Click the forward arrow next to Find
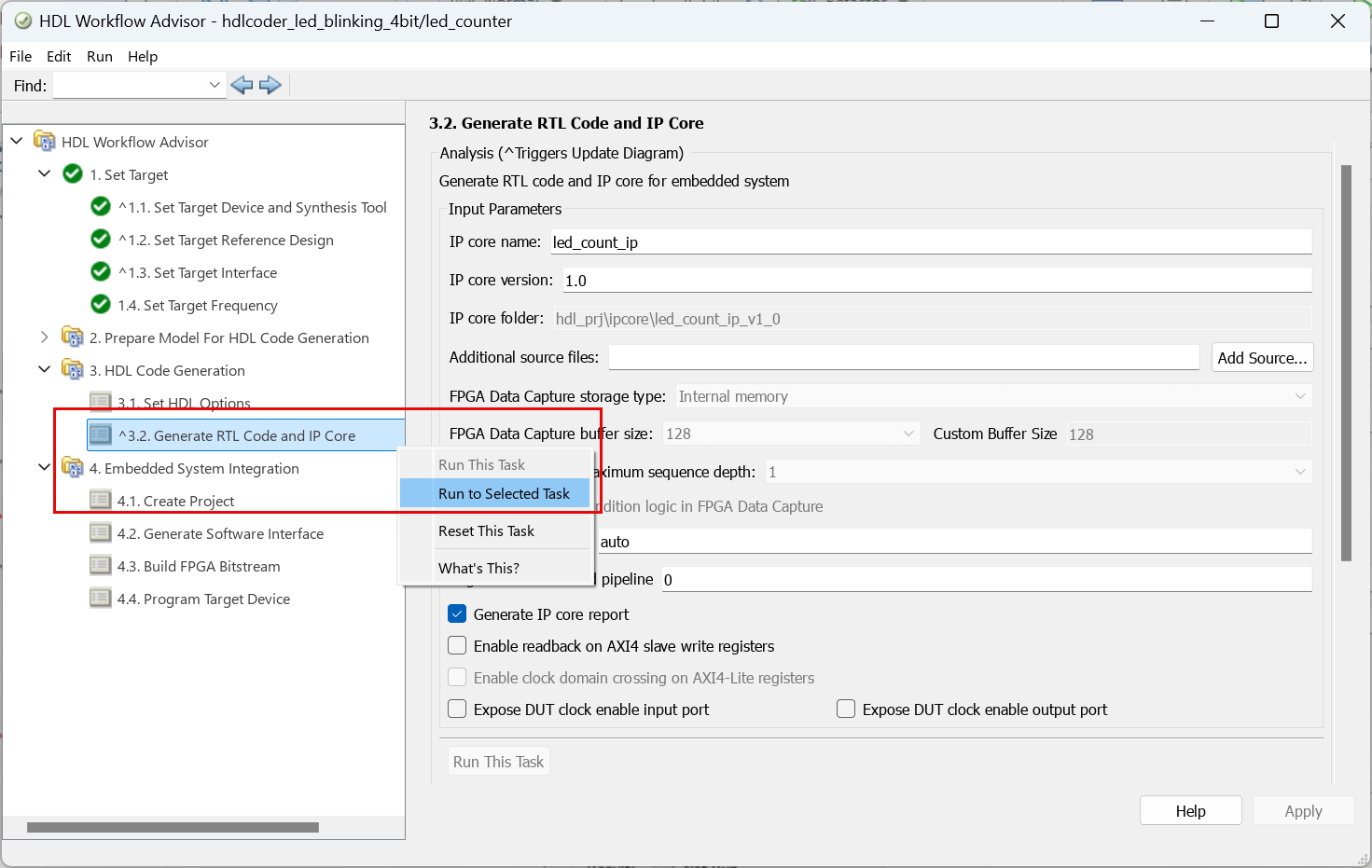 [x=270, y=86]
